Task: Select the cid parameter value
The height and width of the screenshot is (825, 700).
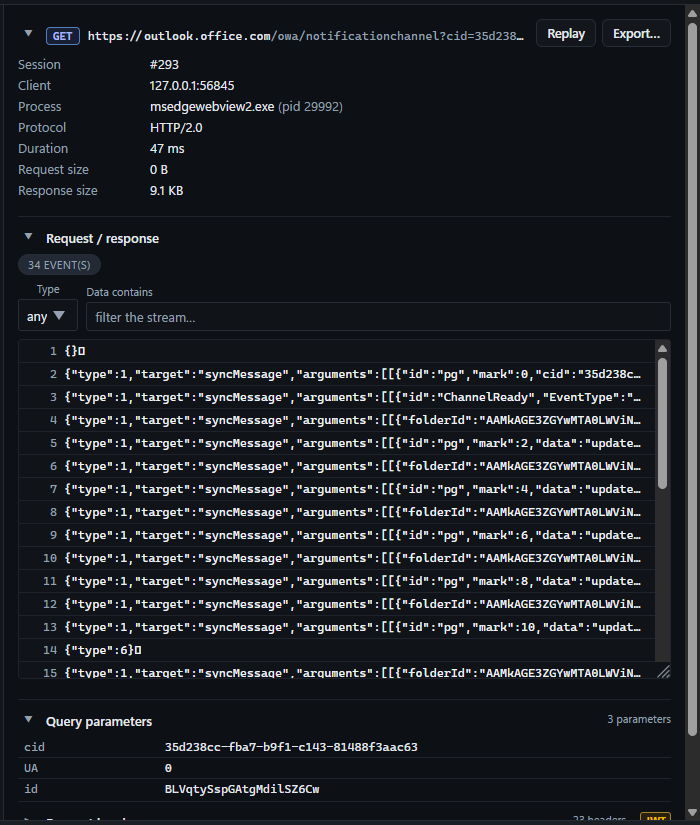Action: click(291, 747)
